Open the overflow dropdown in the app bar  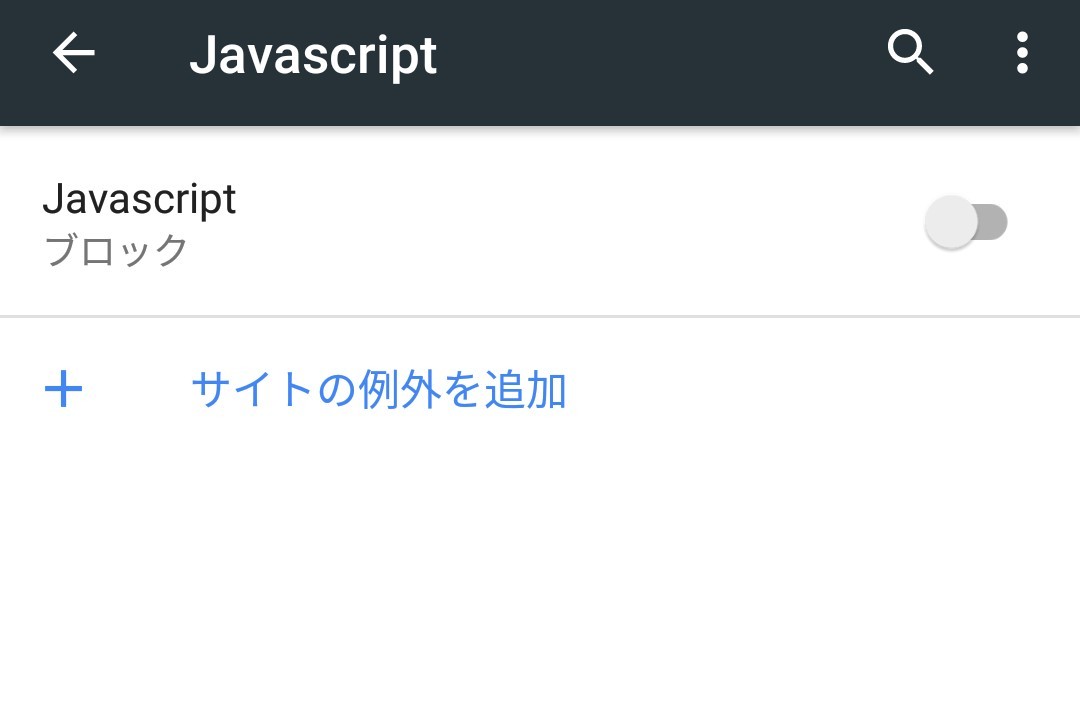pos(1021,53)
